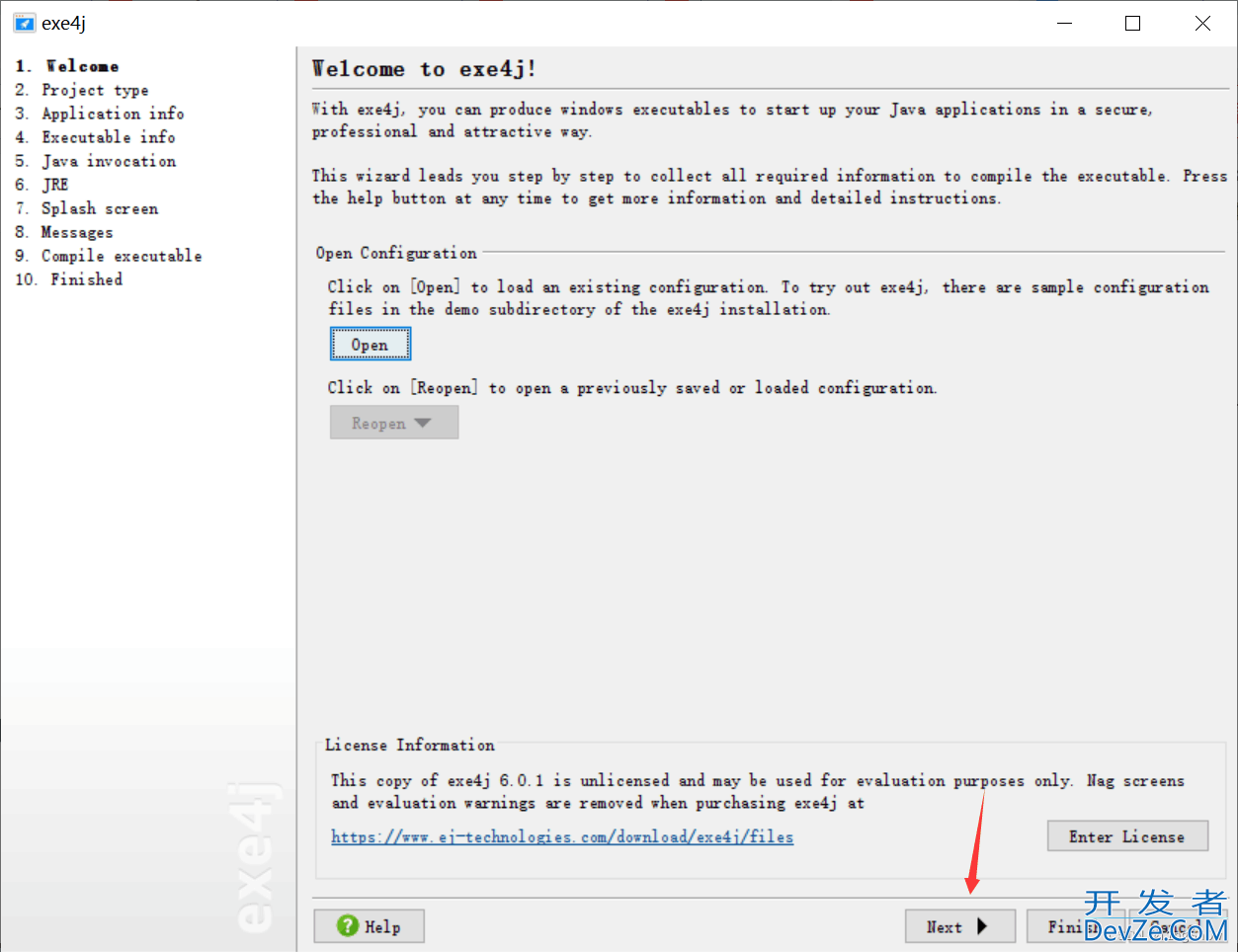This screenshot has width=1238, height=952.
Task: Click the Finish button
Action: (x=1075, y=926)
